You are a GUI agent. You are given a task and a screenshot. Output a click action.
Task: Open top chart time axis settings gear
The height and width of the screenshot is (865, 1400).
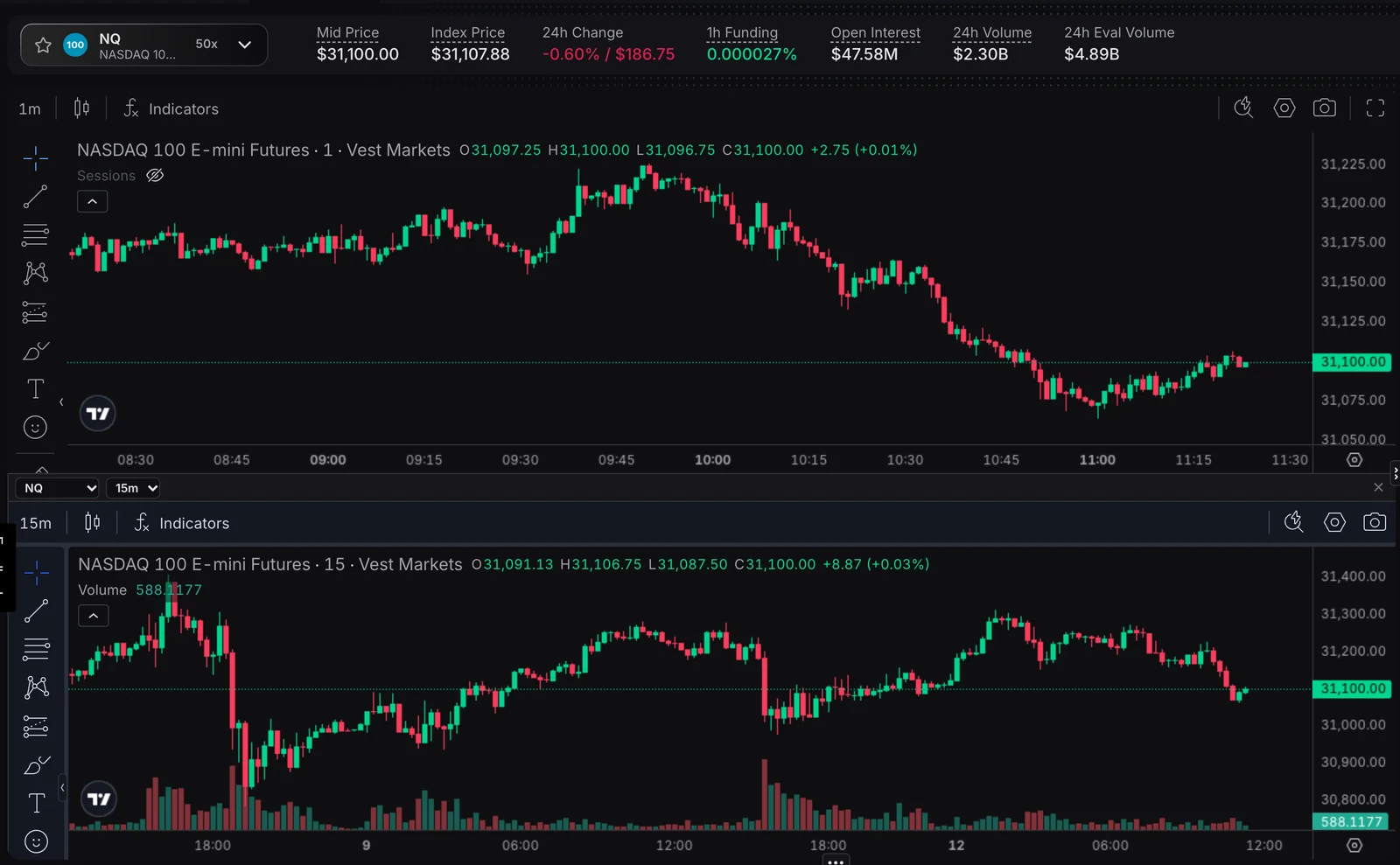pos(1354,460)
